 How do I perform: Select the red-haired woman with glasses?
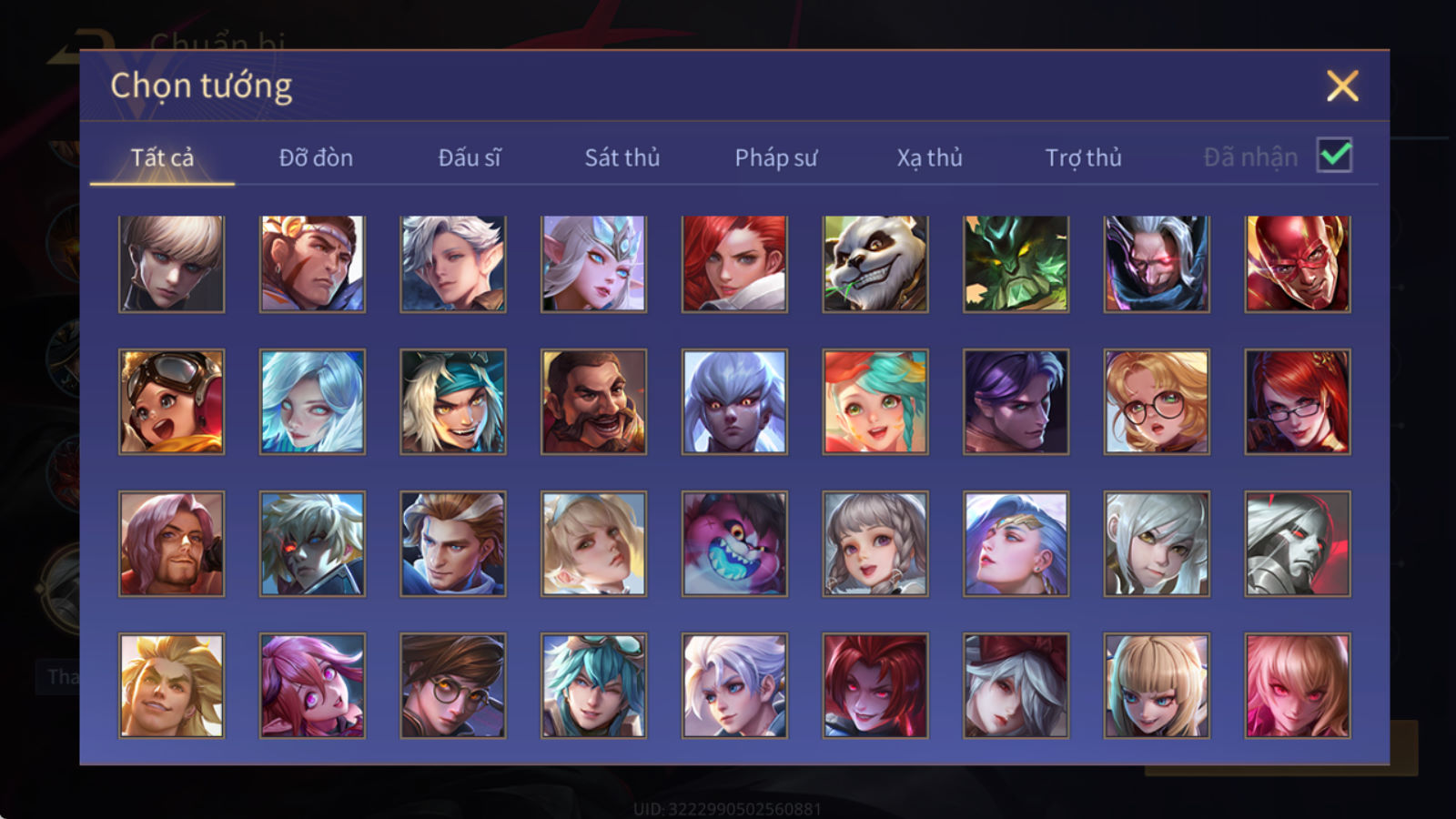click(x=1298, y=402)
